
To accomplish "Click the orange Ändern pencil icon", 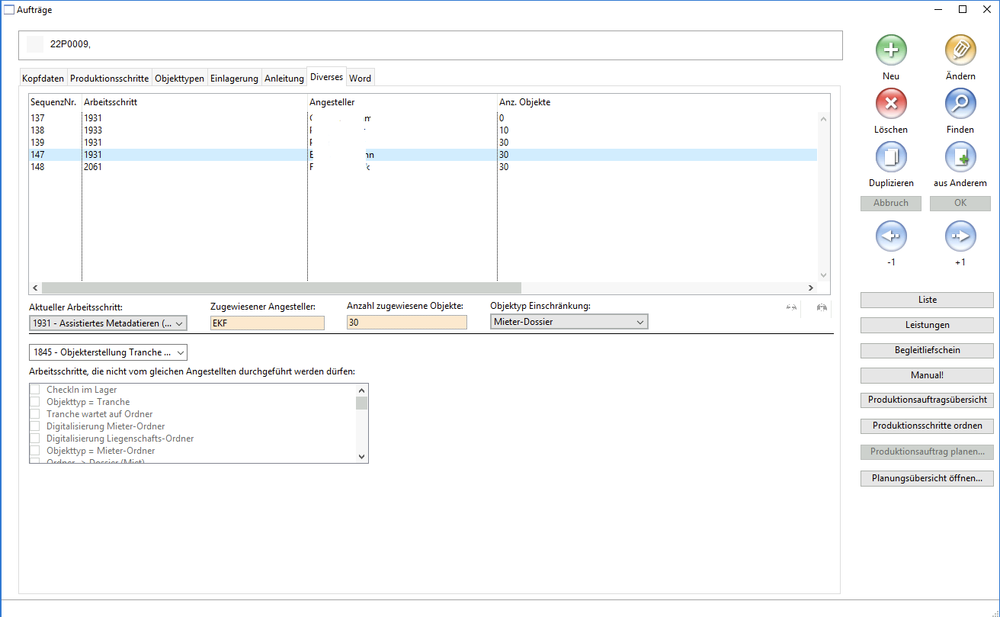I will click(960, 50).
